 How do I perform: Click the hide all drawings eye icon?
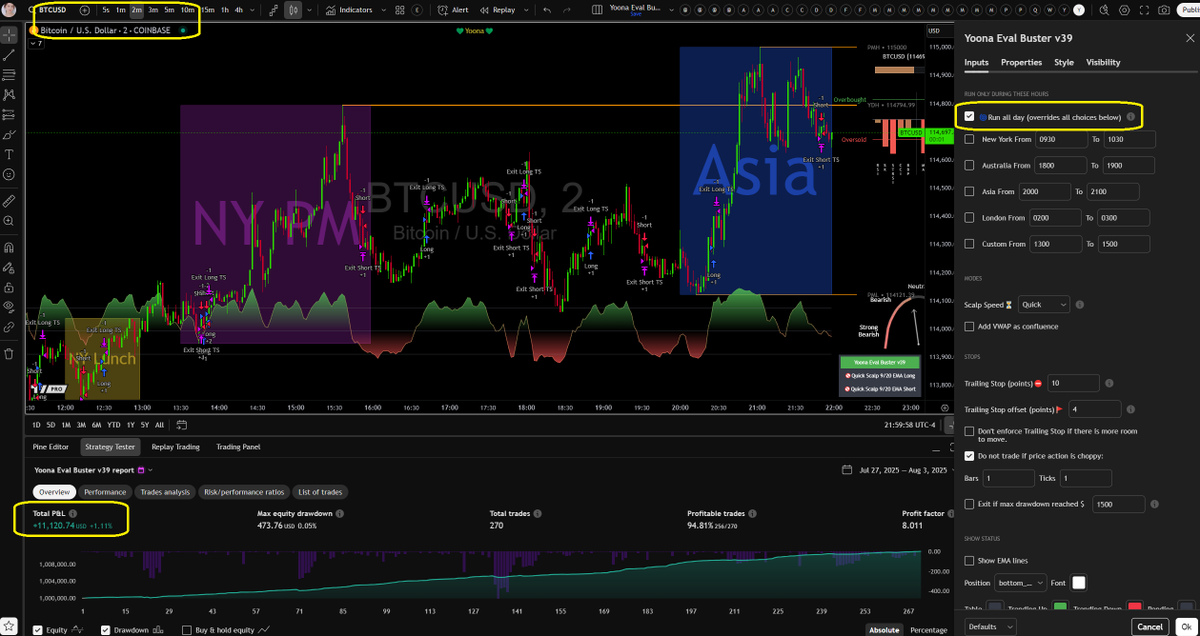pos(9,306)
